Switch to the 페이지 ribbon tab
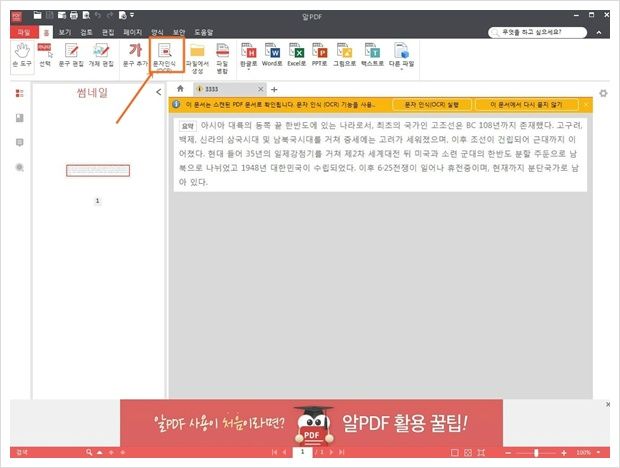The height and width of the screenshot is (468, 620). click(132, 32)
